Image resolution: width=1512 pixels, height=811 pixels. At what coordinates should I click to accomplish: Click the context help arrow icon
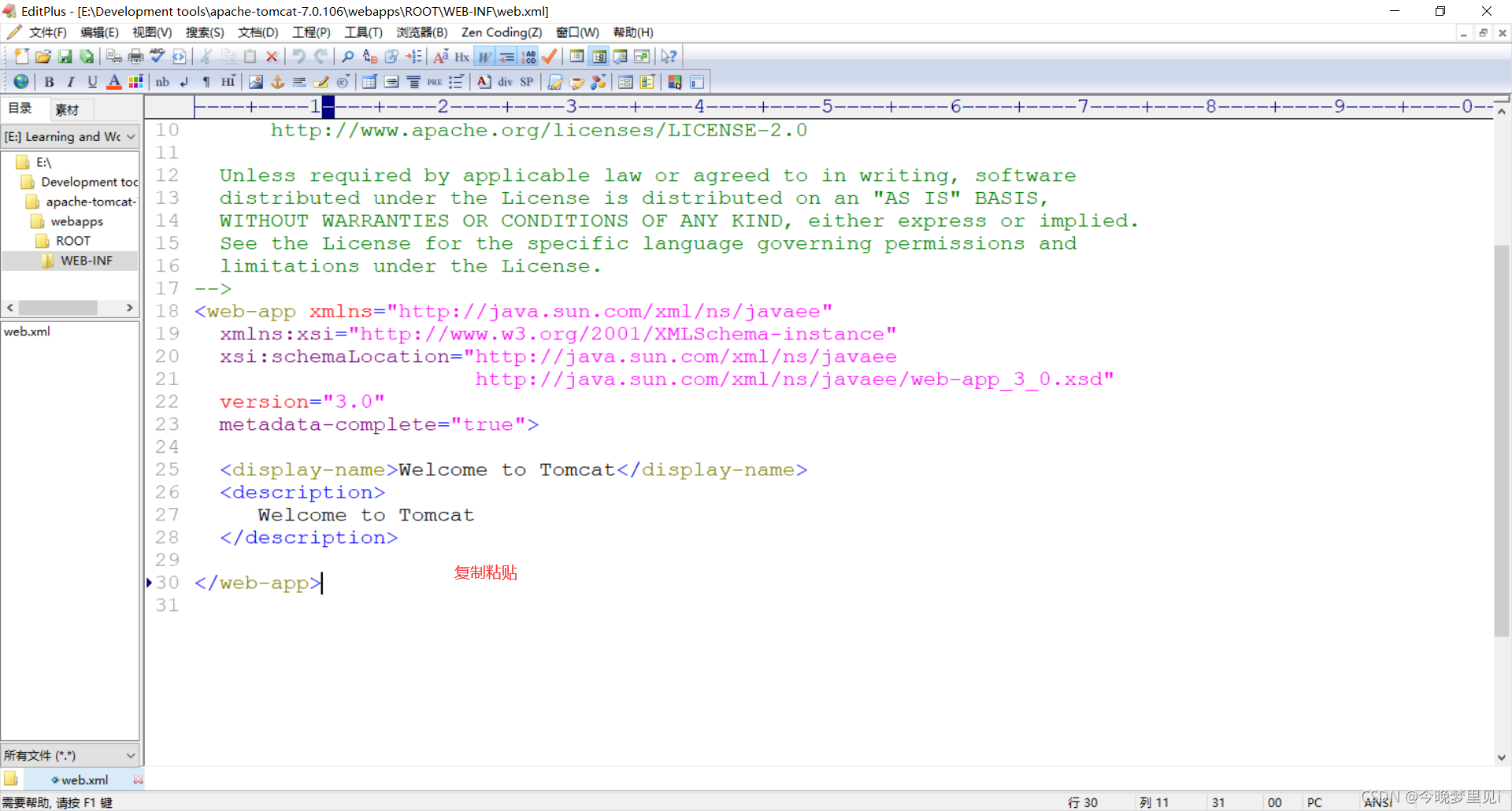(x=669, y=57)
